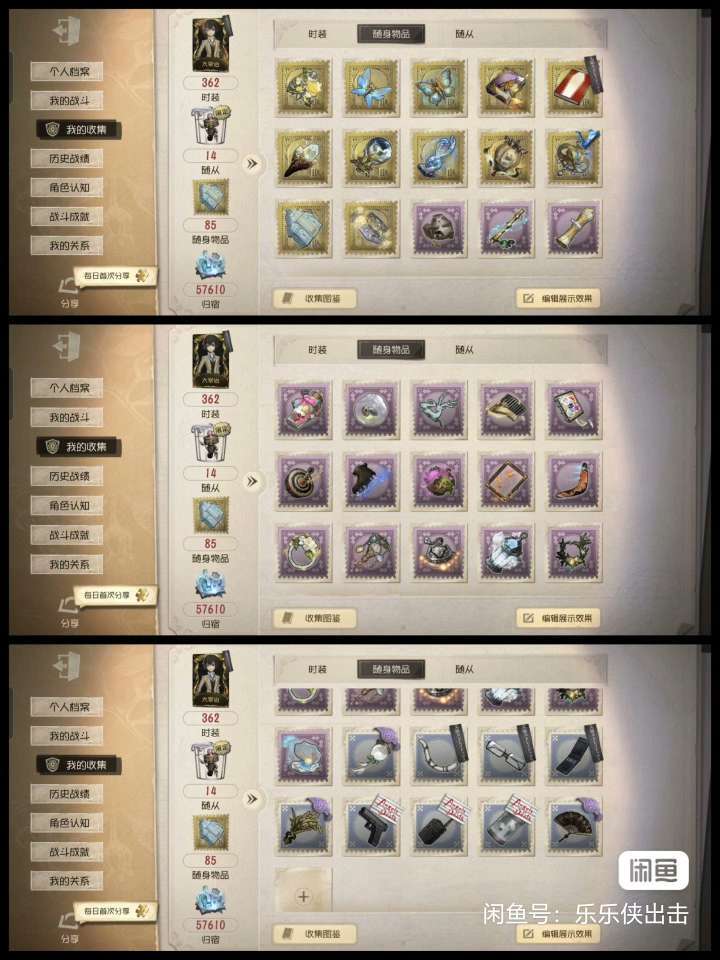Choose the eyeglasses accessory item
Viewport: 720px width, 960px height.
[506, 756]
